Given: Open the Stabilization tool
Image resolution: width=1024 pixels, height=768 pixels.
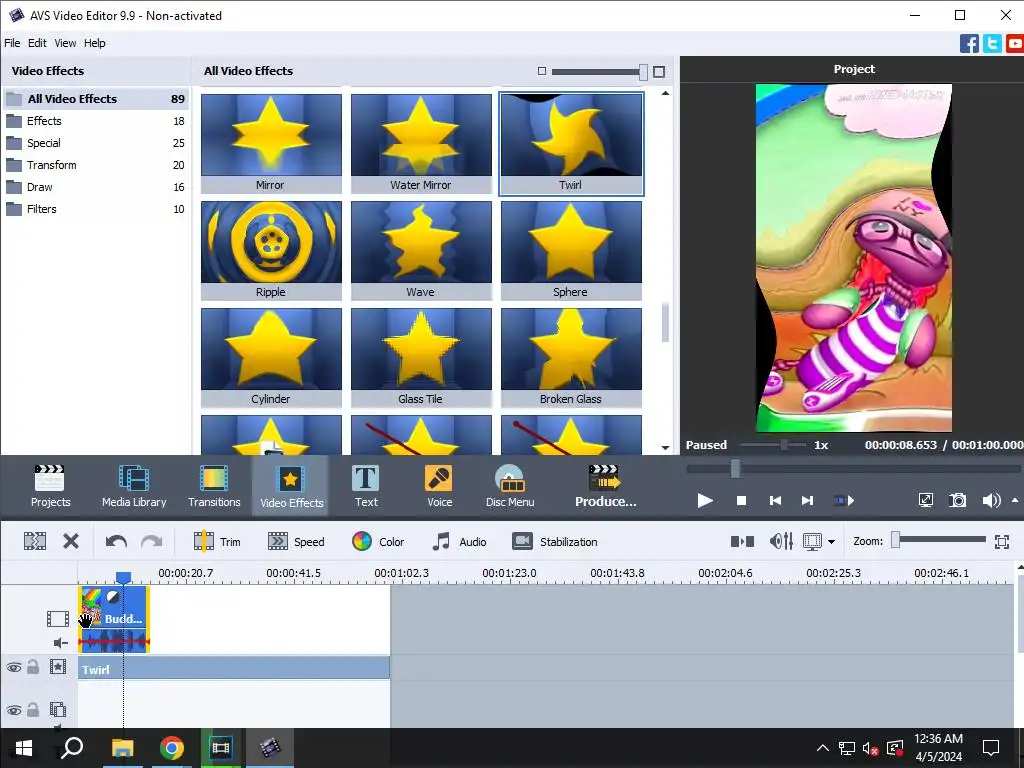Looking at the screenshot, I should click(x=554, y=541).
